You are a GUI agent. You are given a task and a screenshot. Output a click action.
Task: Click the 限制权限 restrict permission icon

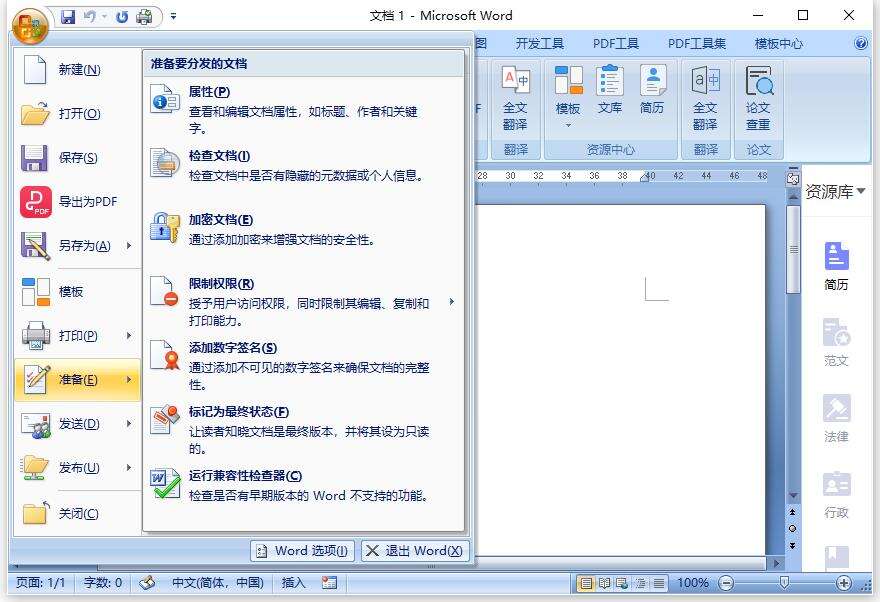pos(164,292)
